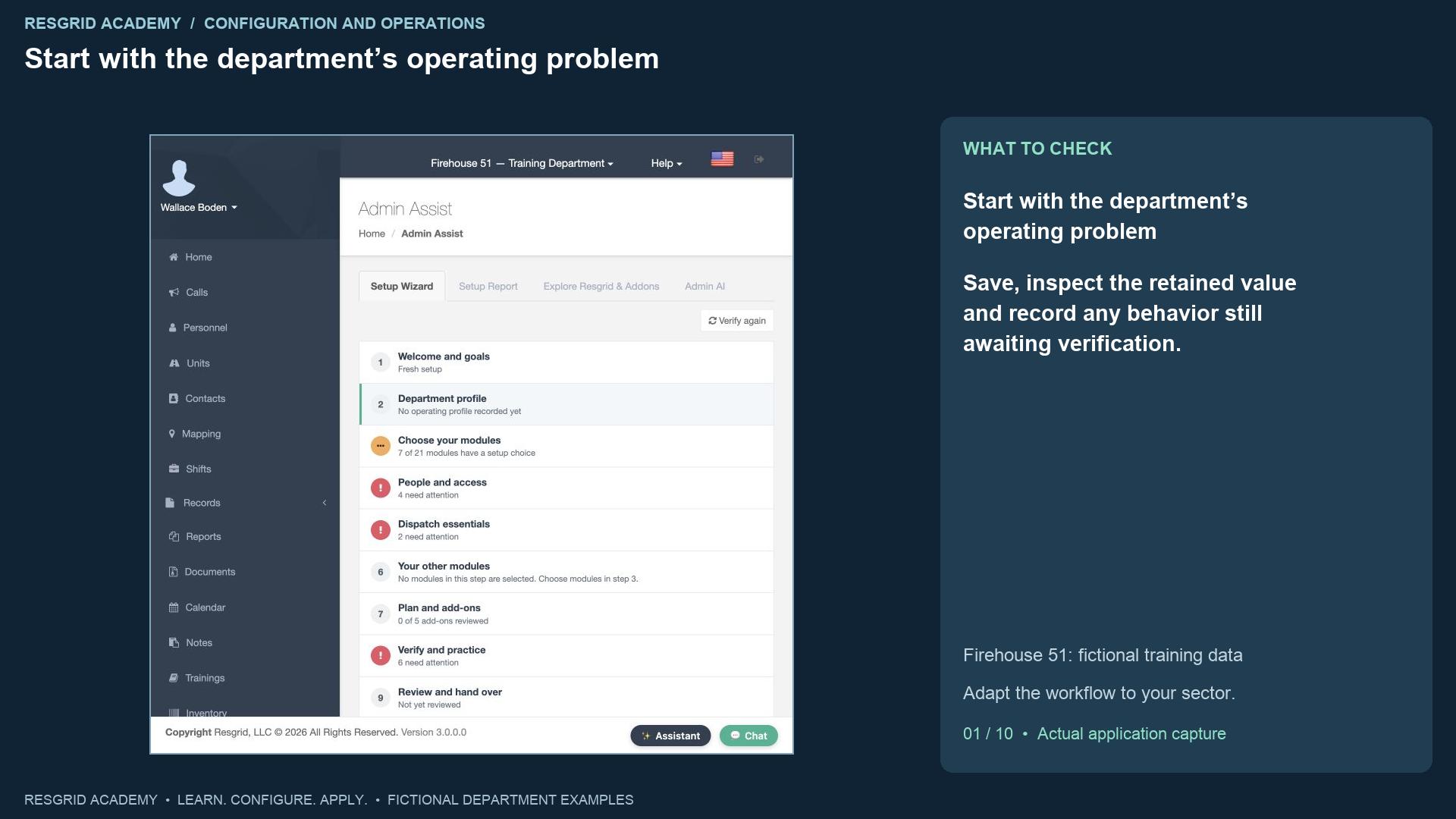Viewport: 1456px width, 819px height.
Task: Click '4 need attention' under People and access
Action: point(428,495)
